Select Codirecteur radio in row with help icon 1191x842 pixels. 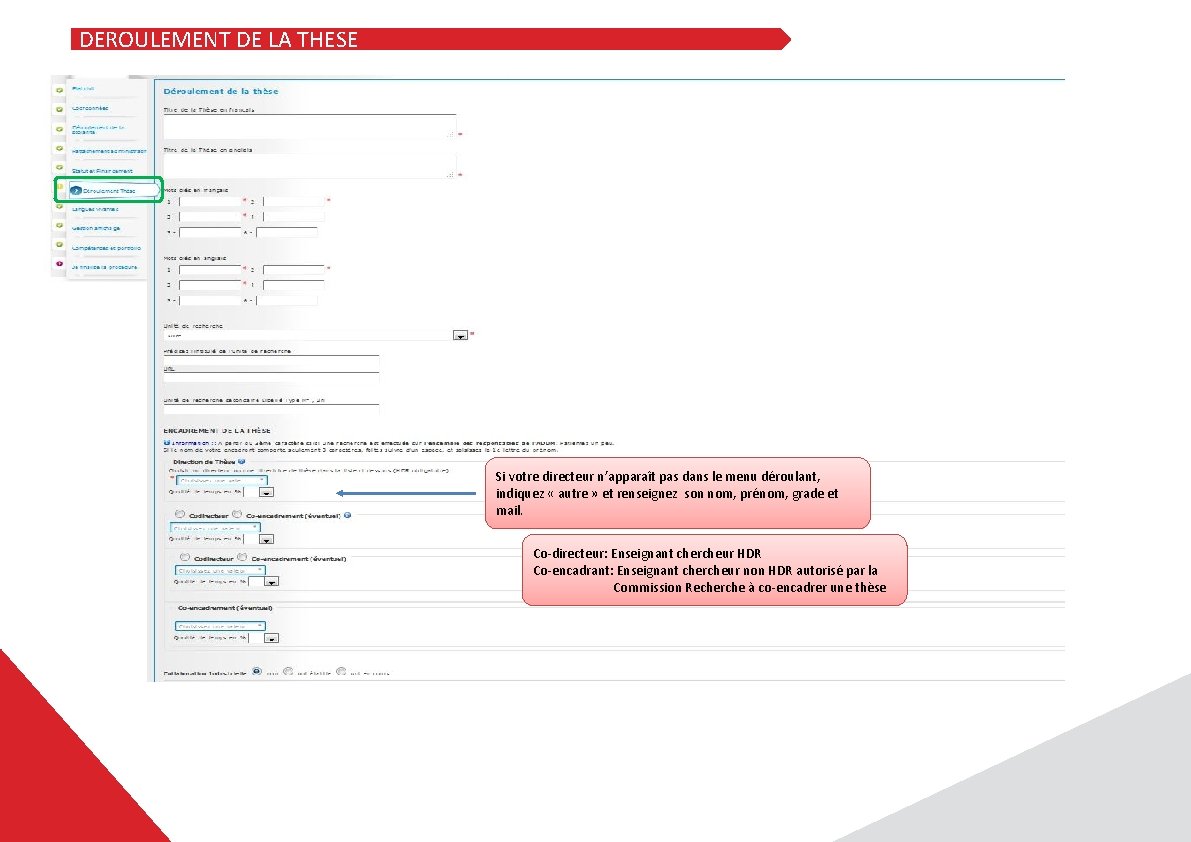click(180, 514)
